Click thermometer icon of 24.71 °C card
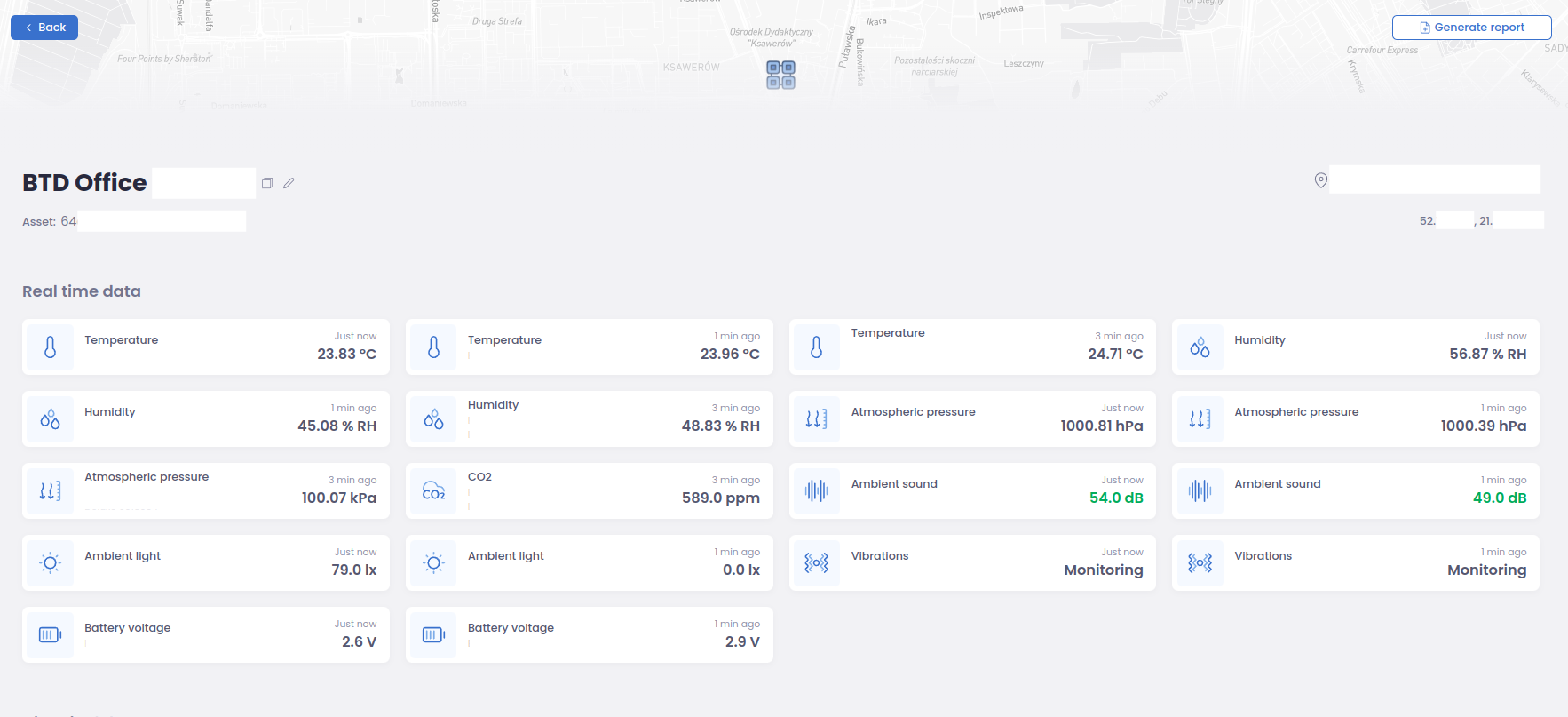This screenshot has width=1568, height=717. click(x=817, y=347)
